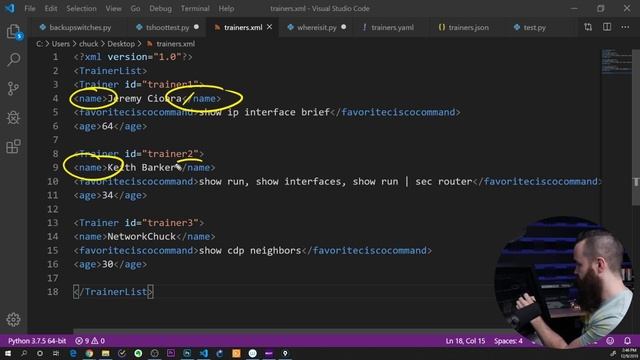Open the Debug menu

(160, 8)
